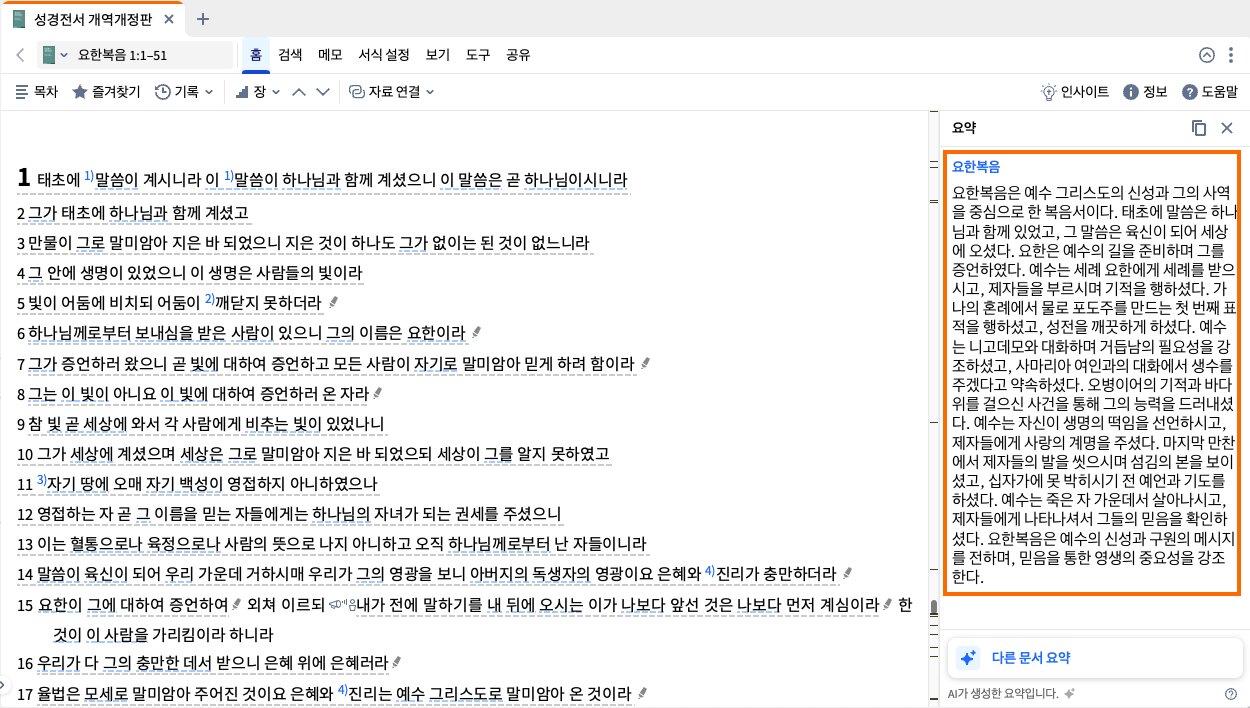Open the 정보 info panel
The height and width of the screenshot is (708, 1250).
tap(1145, 92)
